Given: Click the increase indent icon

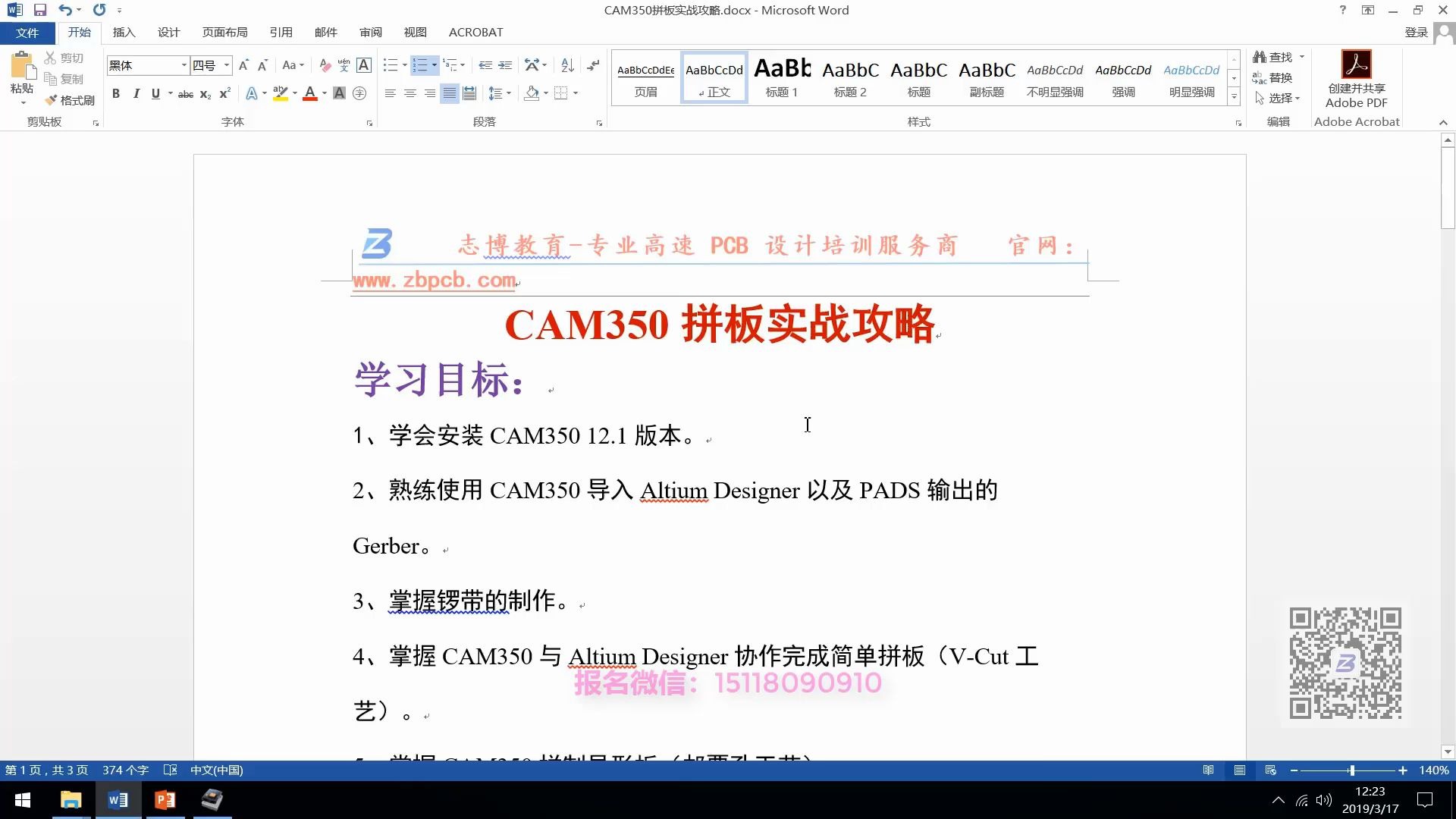Looking at the screenshot, I should pyautogui.click(x=505, y=66).
